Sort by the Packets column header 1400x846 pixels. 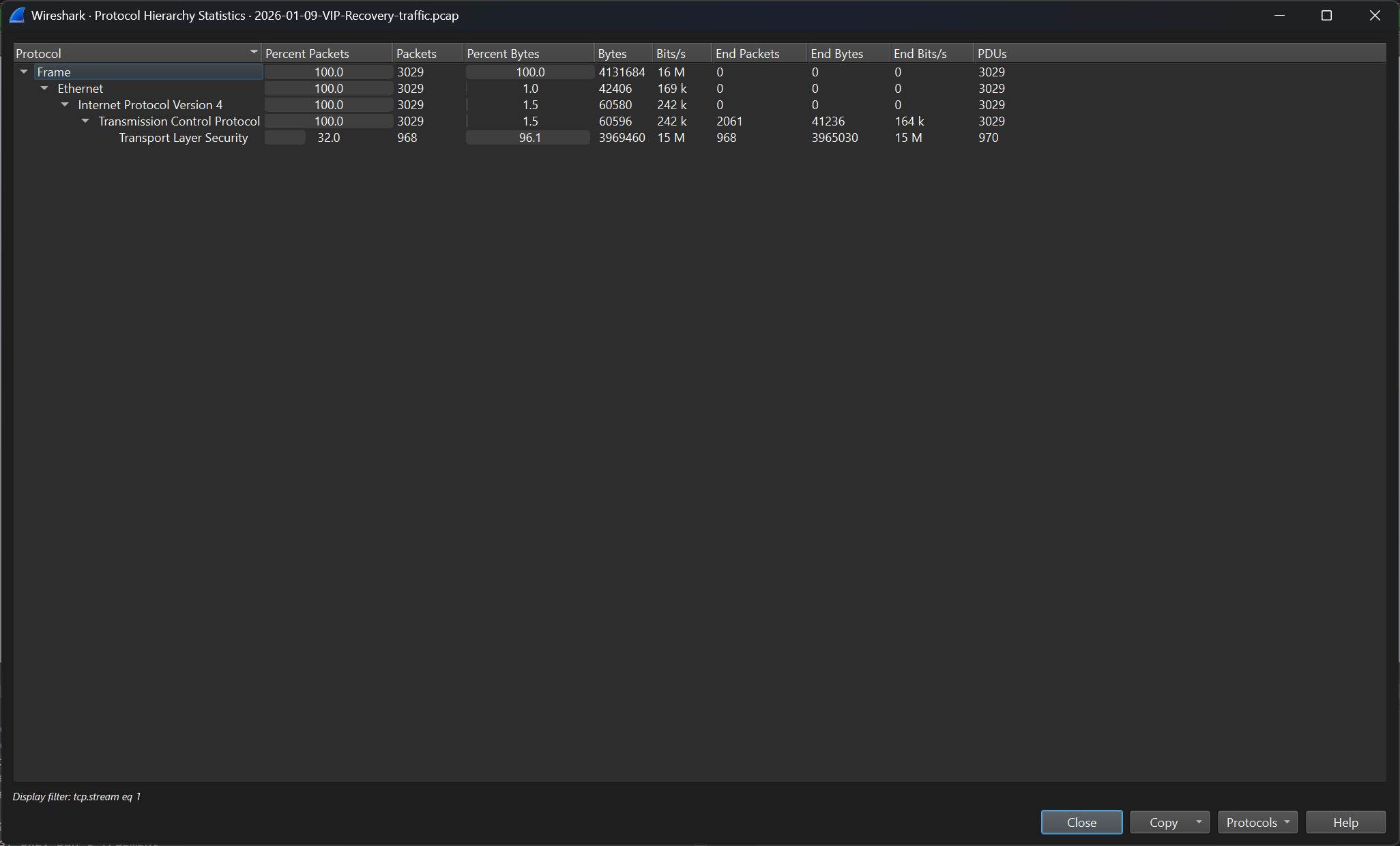(x=428, y=53)
